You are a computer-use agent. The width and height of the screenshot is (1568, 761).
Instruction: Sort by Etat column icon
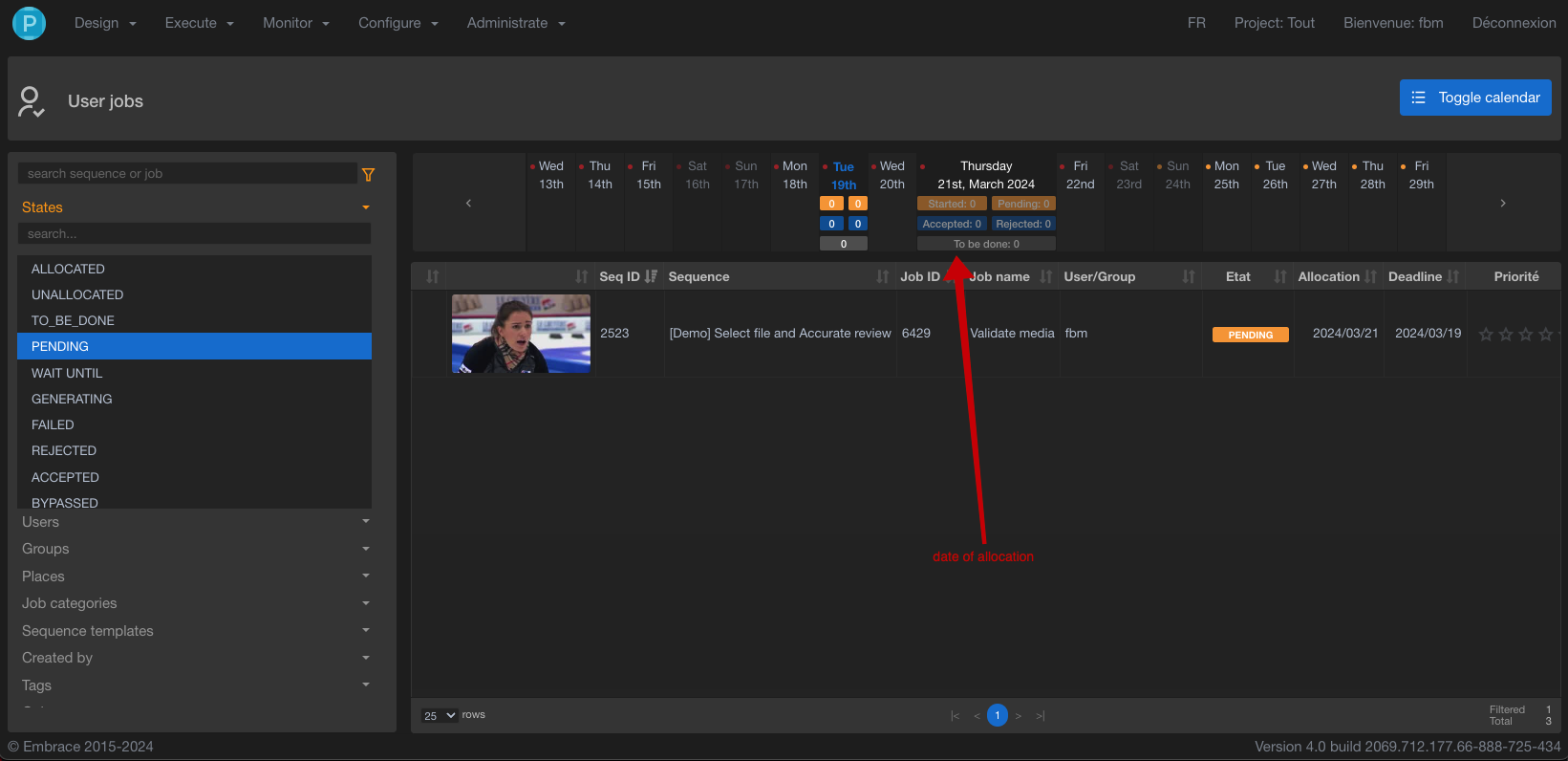click(x=1280, y=276)
